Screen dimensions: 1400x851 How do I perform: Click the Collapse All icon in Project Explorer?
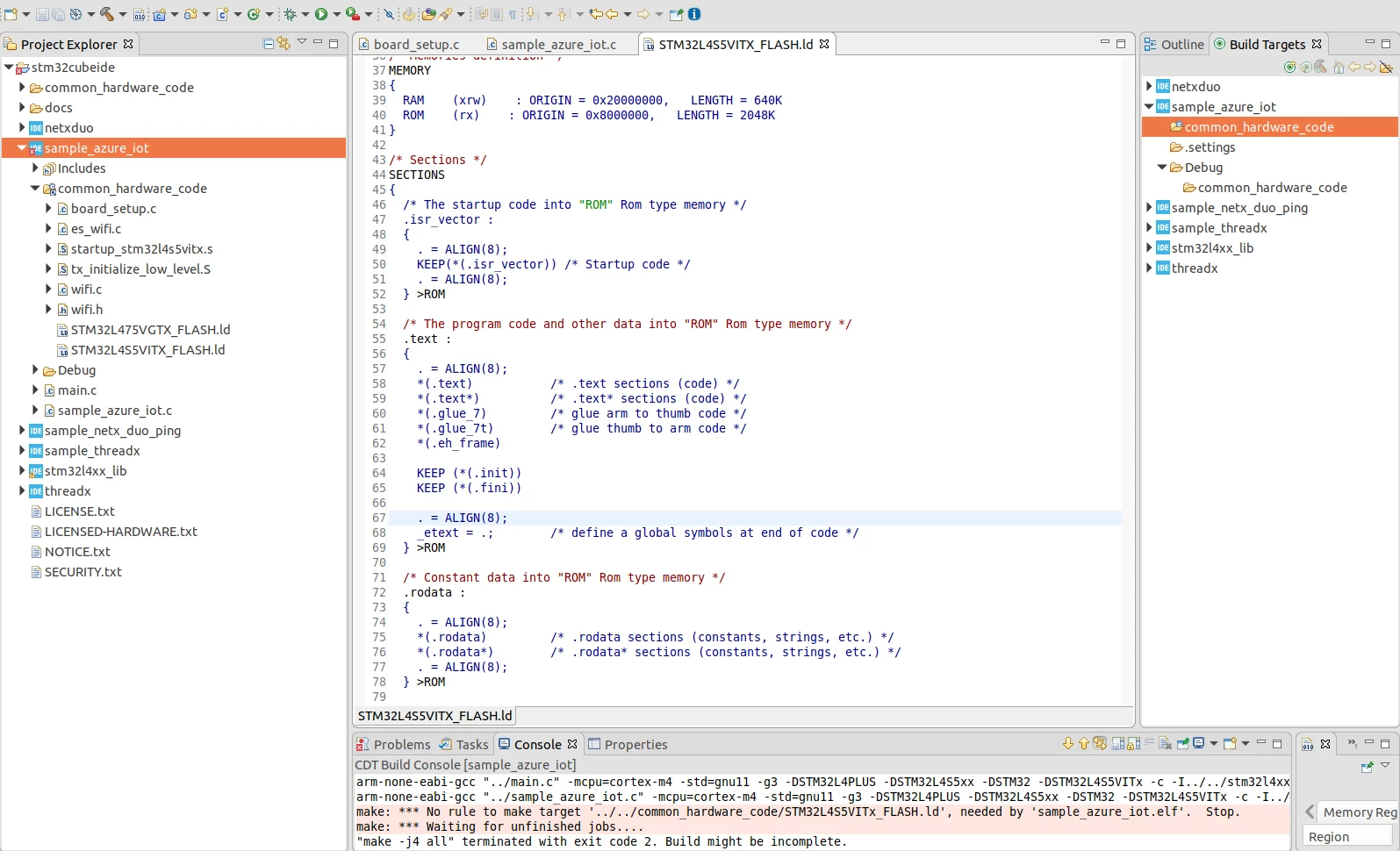pyautogui.click(x=268, y=43)
